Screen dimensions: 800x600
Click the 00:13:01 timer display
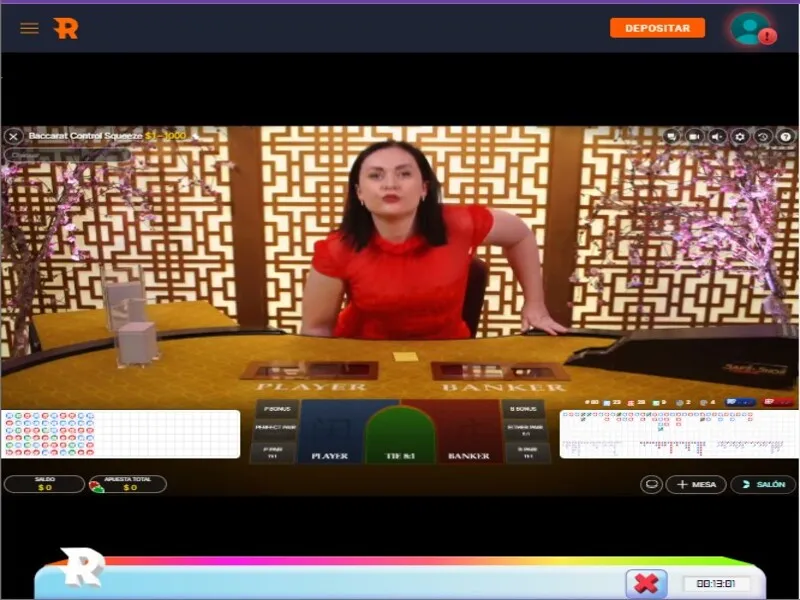[716, 584]
